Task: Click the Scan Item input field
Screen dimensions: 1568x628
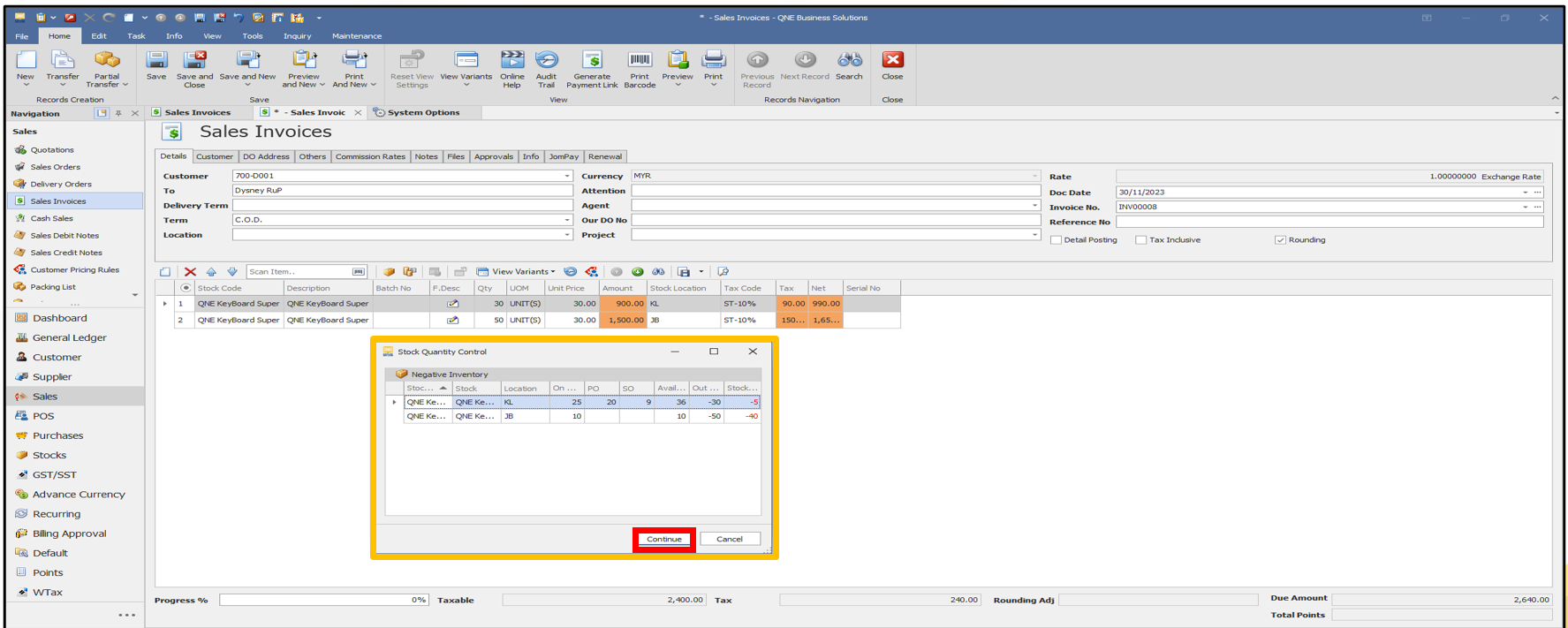Action: (299, 272)
